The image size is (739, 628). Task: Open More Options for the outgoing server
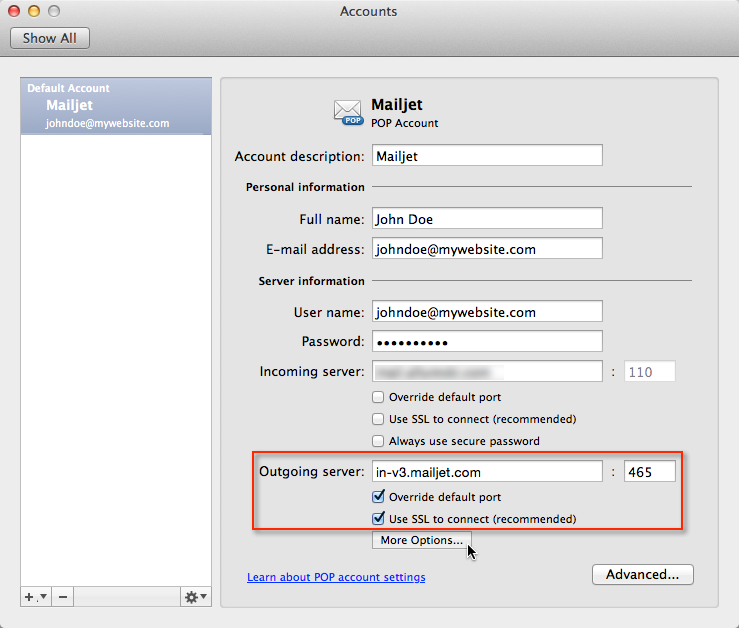(x=421, y=540)
